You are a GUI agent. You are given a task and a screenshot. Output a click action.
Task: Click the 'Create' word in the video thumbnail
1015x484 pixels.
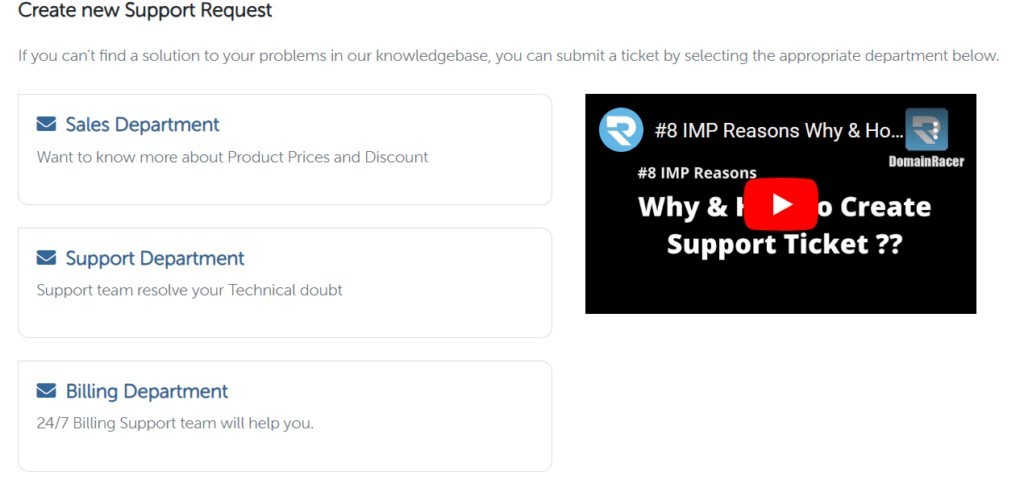pyautogui.click(x=878, y=207)
